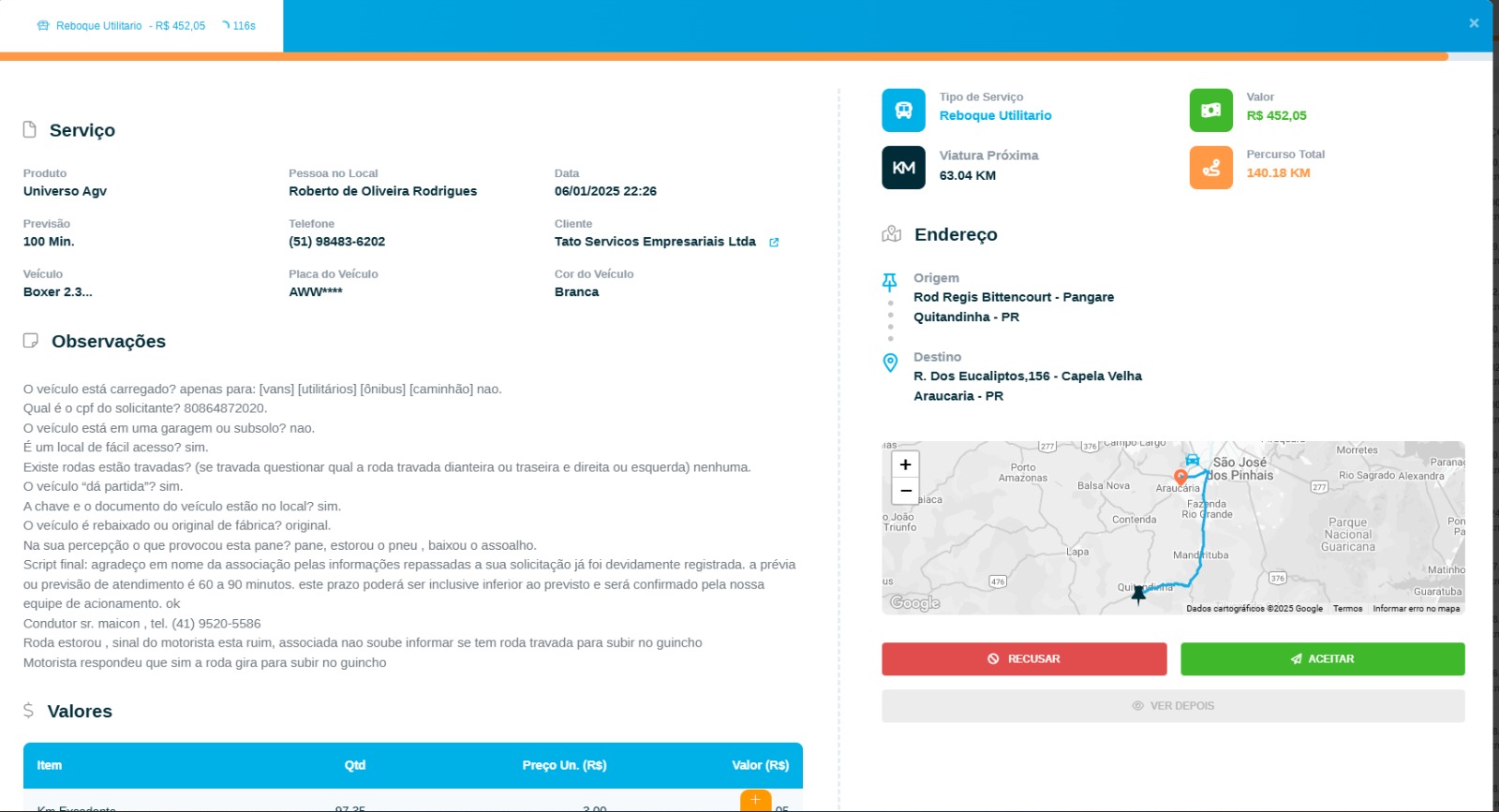This screenshot has width=1499, height=812.
Task: Click the orange plus button in Valores table
Action: click(x=756, y=801)
